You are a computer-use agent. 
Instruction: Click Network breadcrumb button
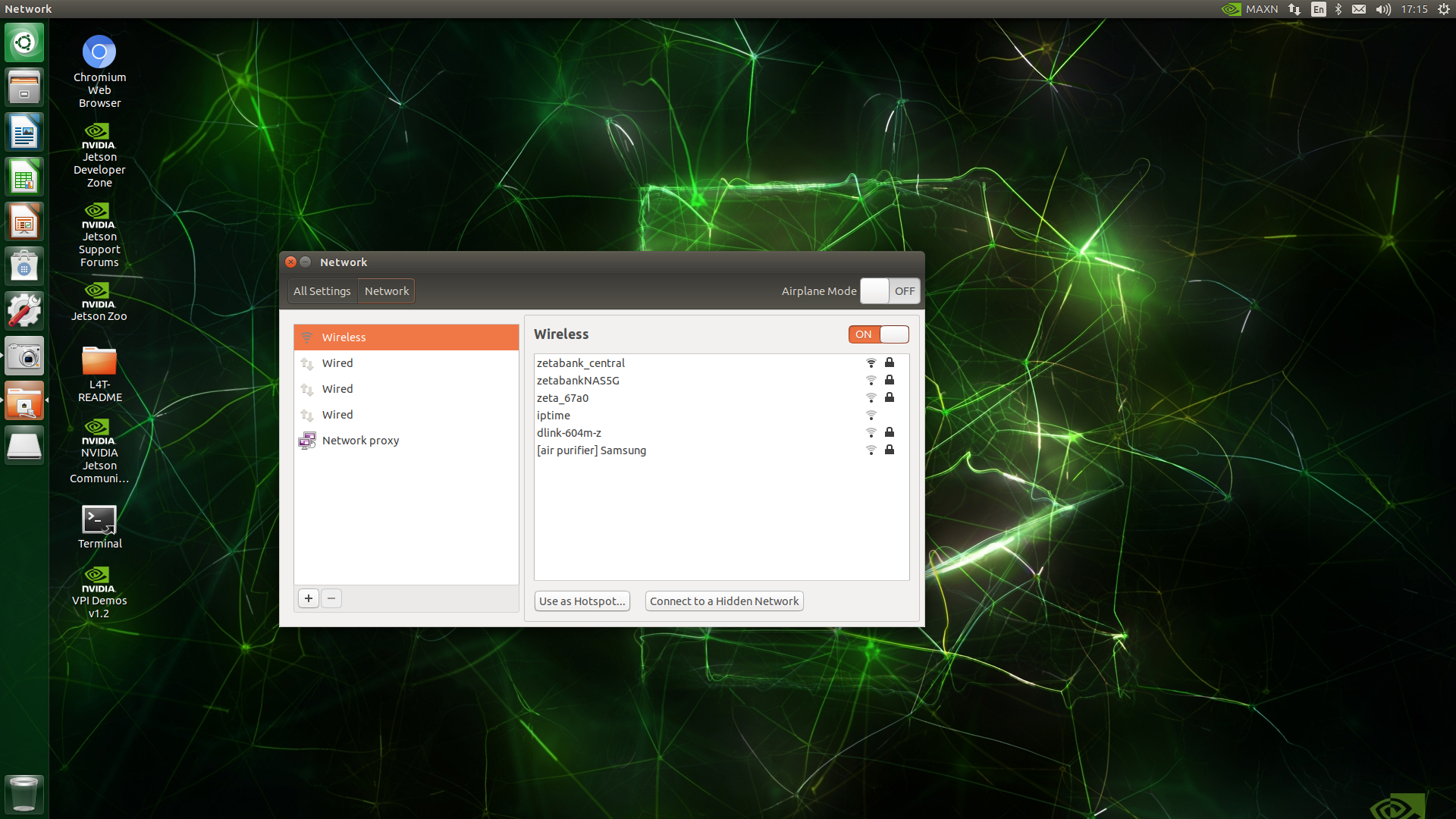387,291
